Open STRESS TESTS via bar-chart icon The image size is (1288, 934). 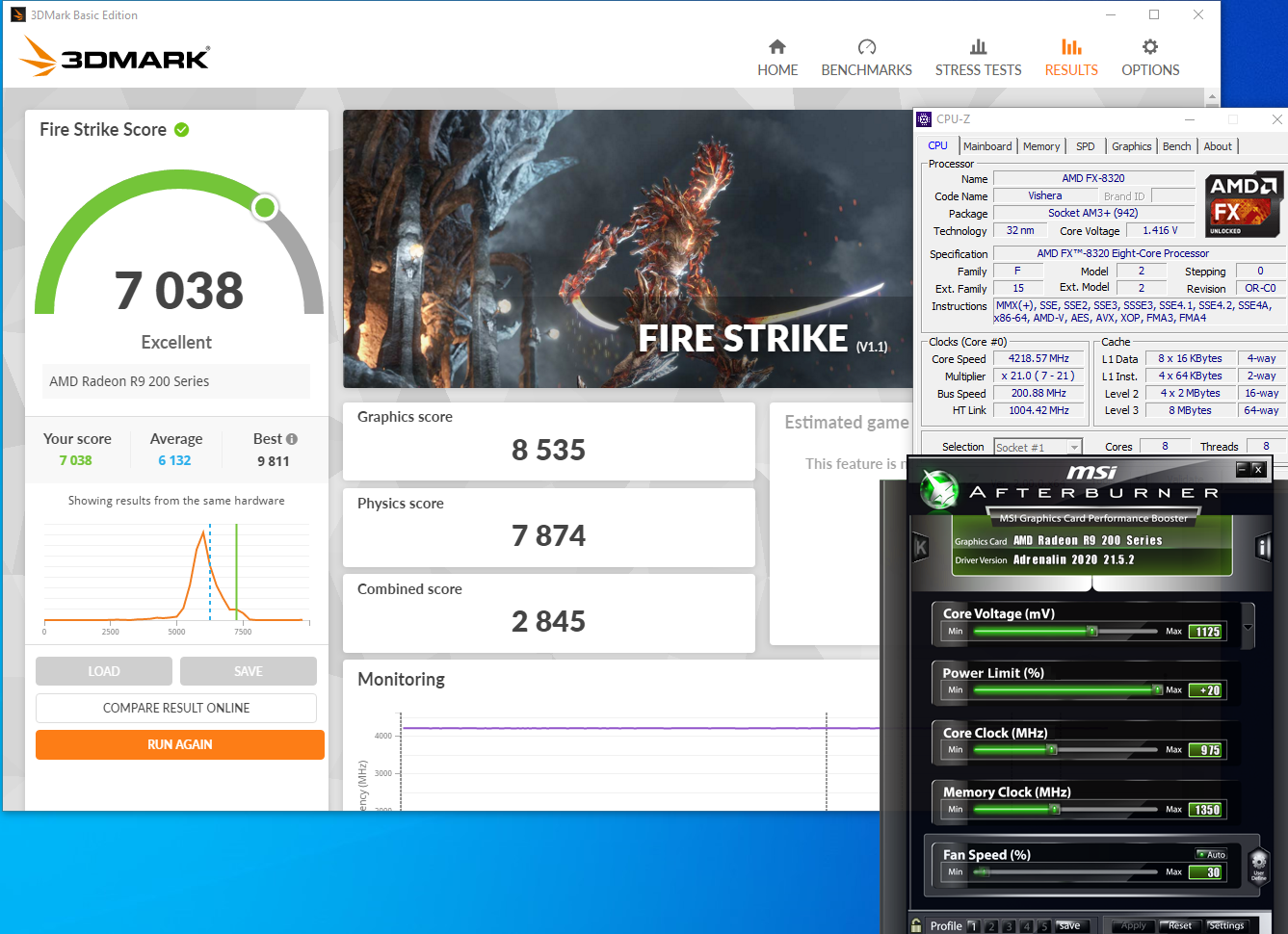tap(978, 46)
